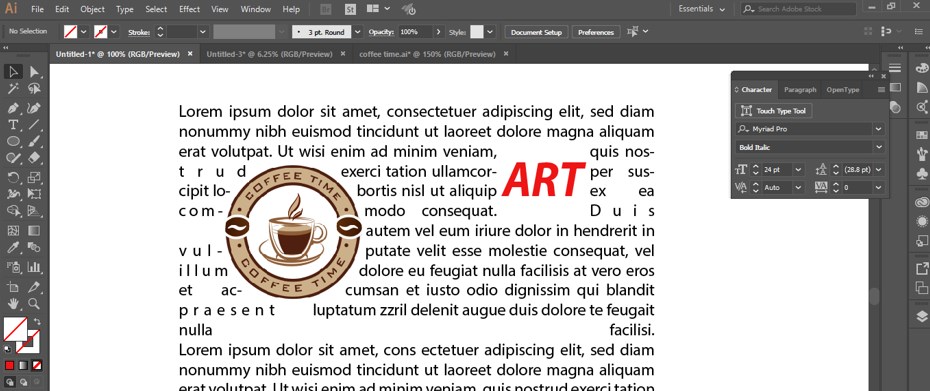This screenshot has width=930, height=391.
Task: Select the Zoom tool
Action: coord(34,304)
